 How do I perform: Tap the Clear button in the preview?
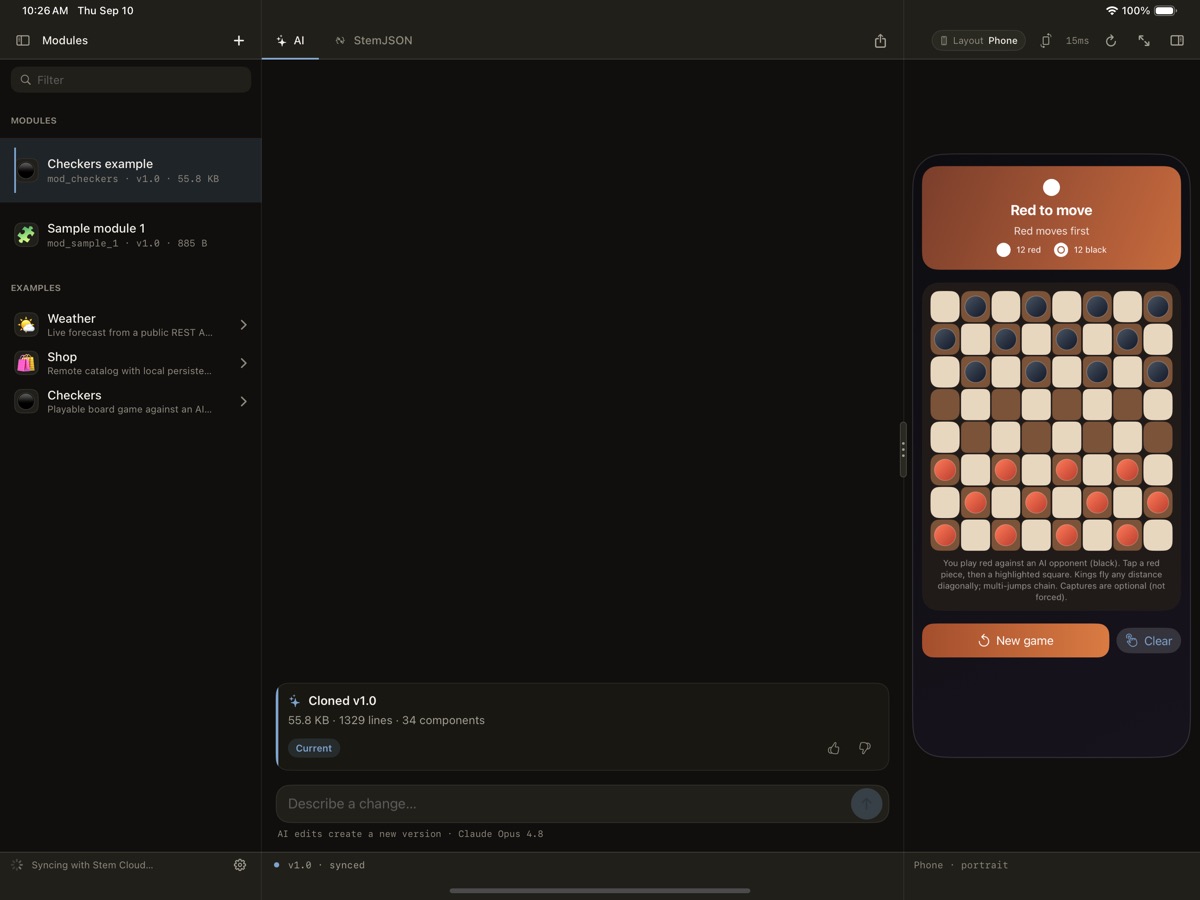1149,641
